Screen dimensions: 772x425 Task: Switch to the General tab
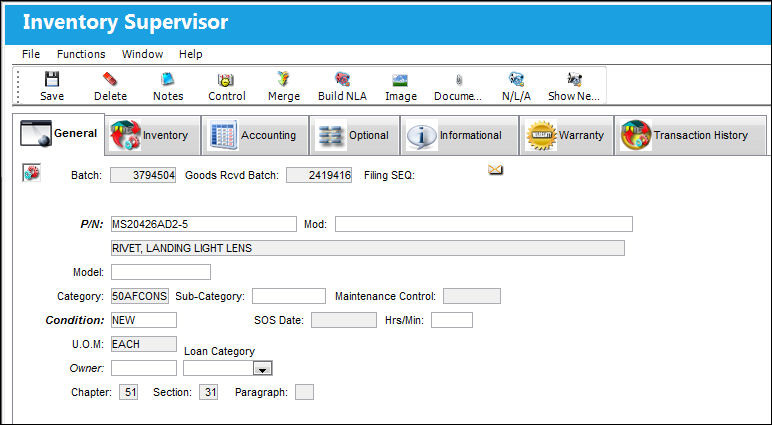click(59, 133)
